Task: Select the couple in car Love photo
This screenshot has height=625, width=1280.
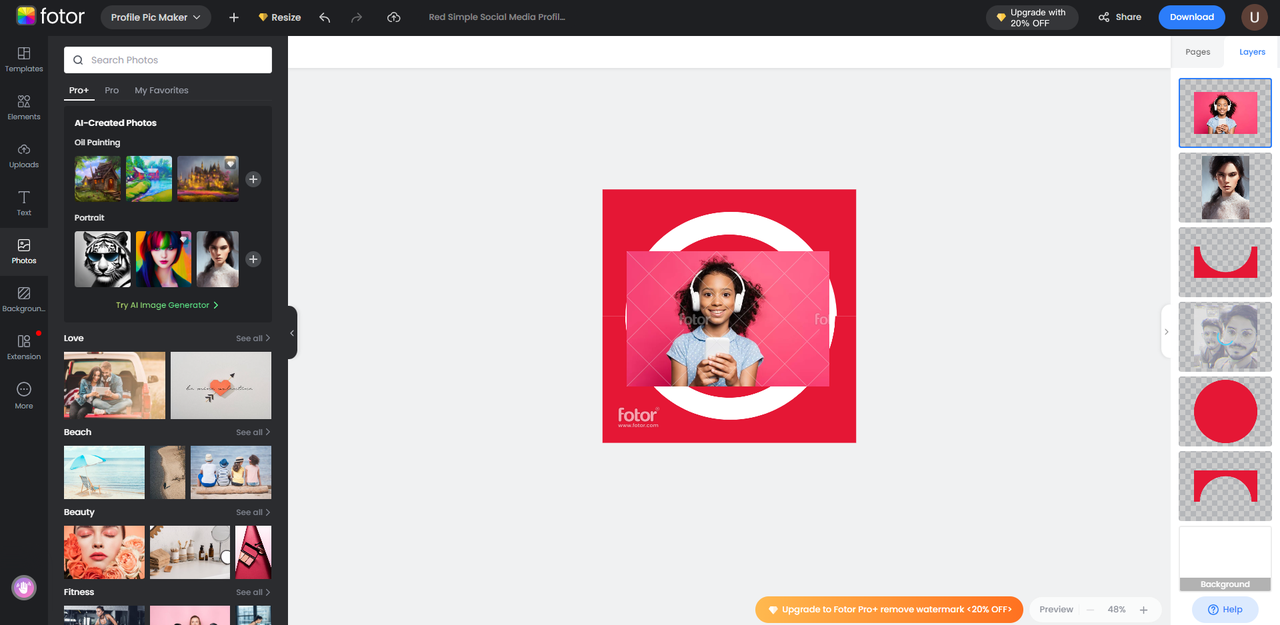Action: coord(115,385)
